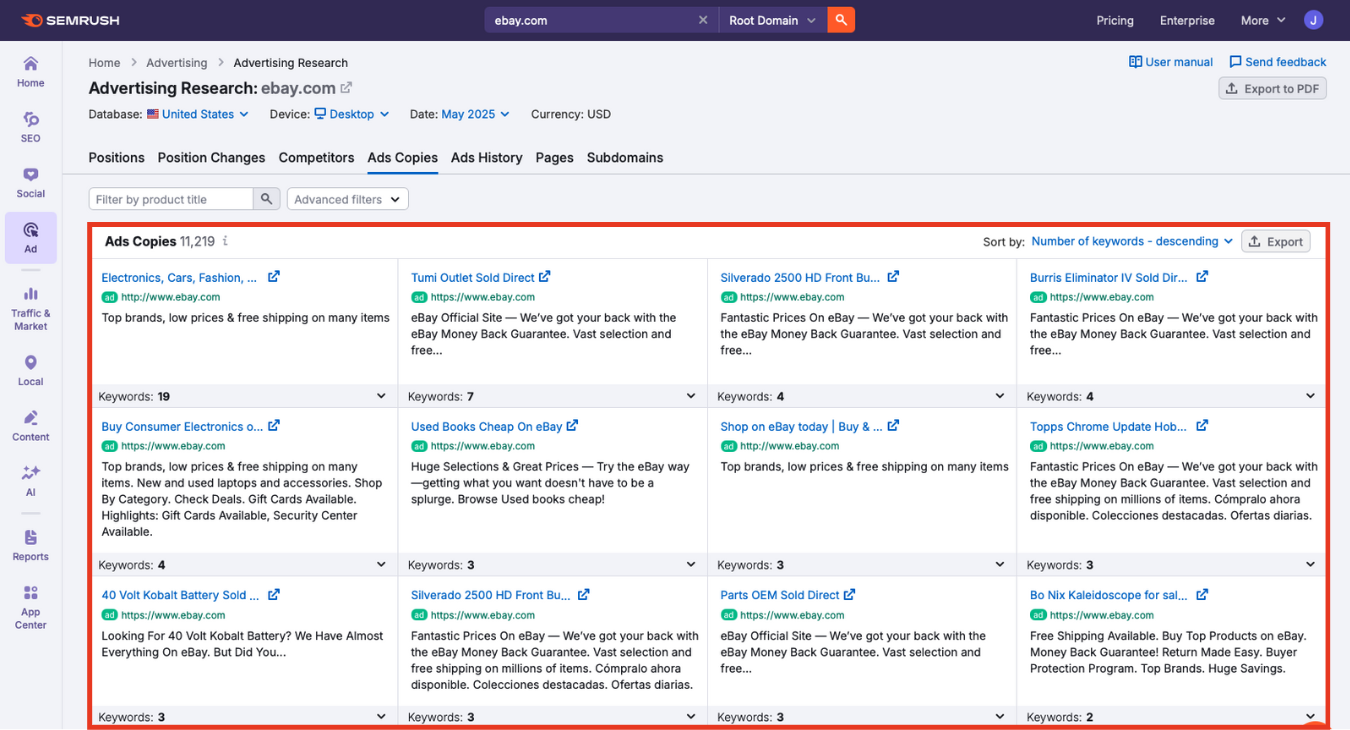Switch to the Position Changes tab
Image resolution: width=1350 pixels, height=730 pixels.
(x=211, y=158)
